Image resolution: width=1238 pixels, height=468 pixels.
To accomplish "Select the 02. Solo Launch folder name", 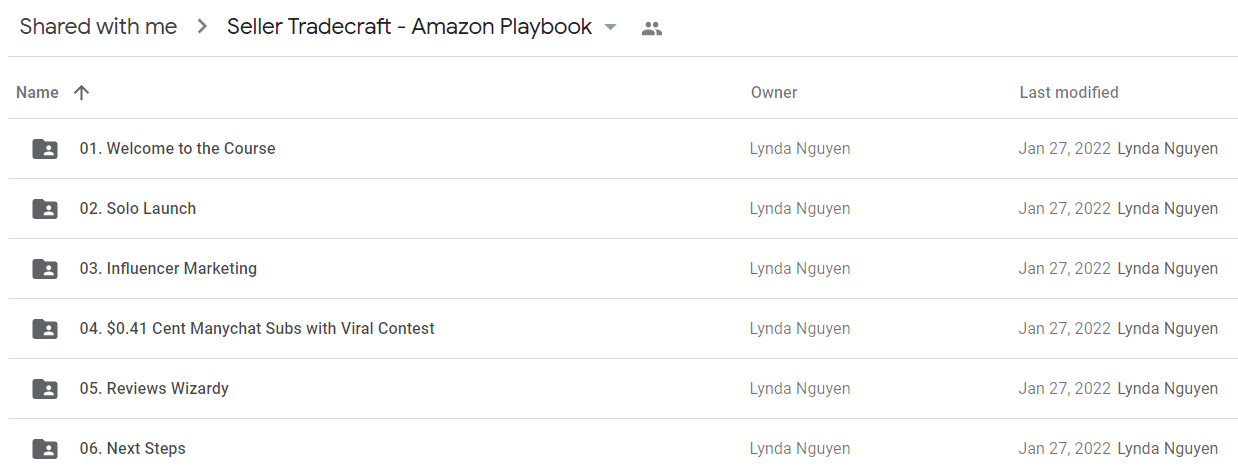I will [138, 208].
